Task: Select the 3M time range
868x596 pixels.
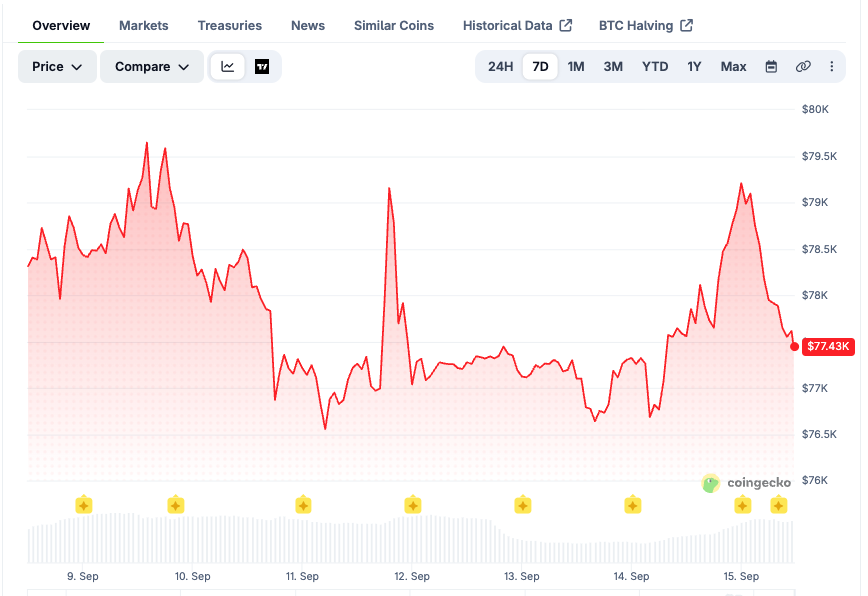Action: [x=613, y=66]
